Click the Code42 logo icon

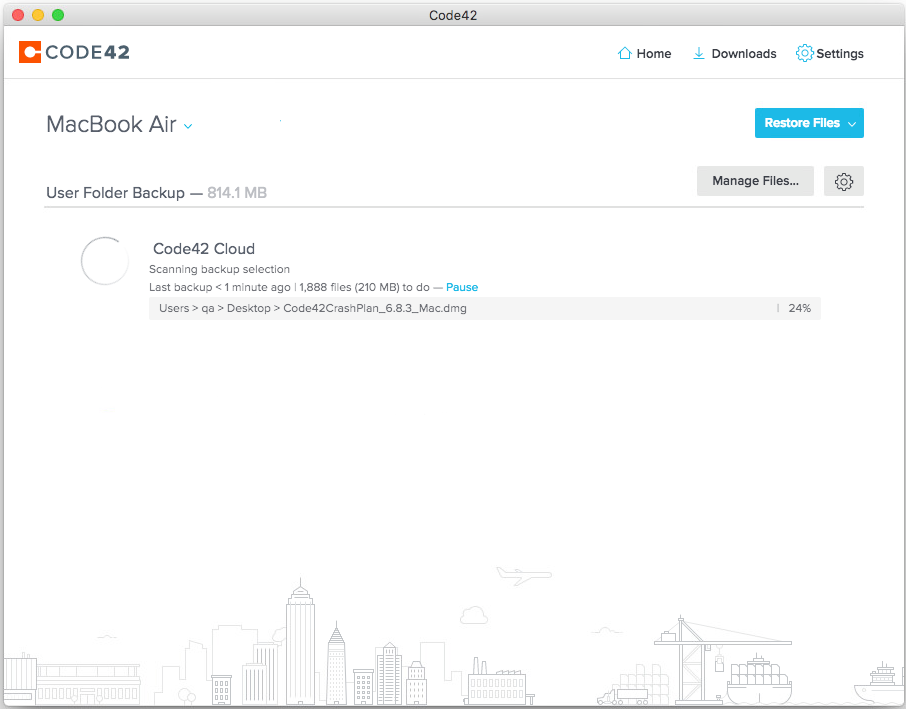pyautogui.click(x=30, y=52)
